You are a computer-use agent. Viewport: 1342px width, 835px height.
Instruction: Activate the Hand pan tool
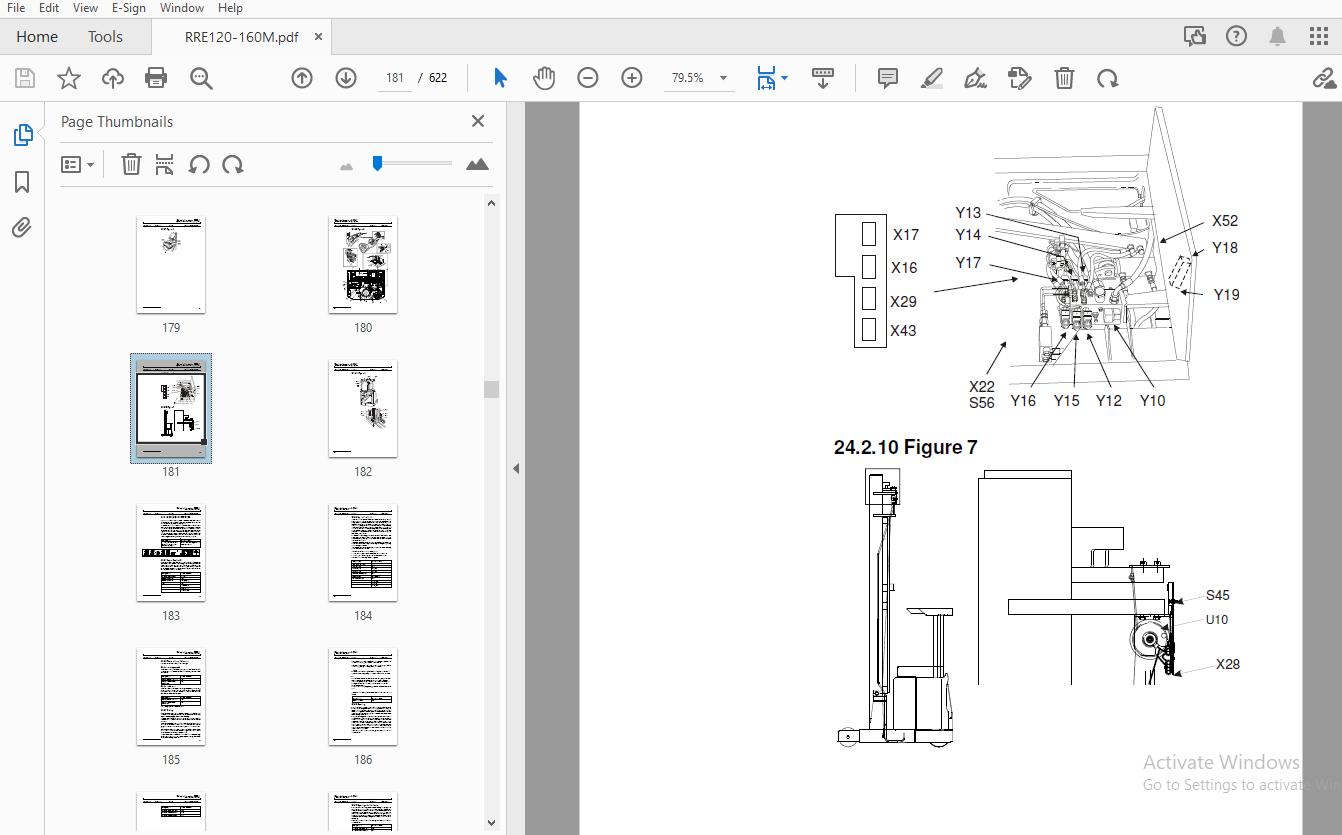tap(544, 78)
